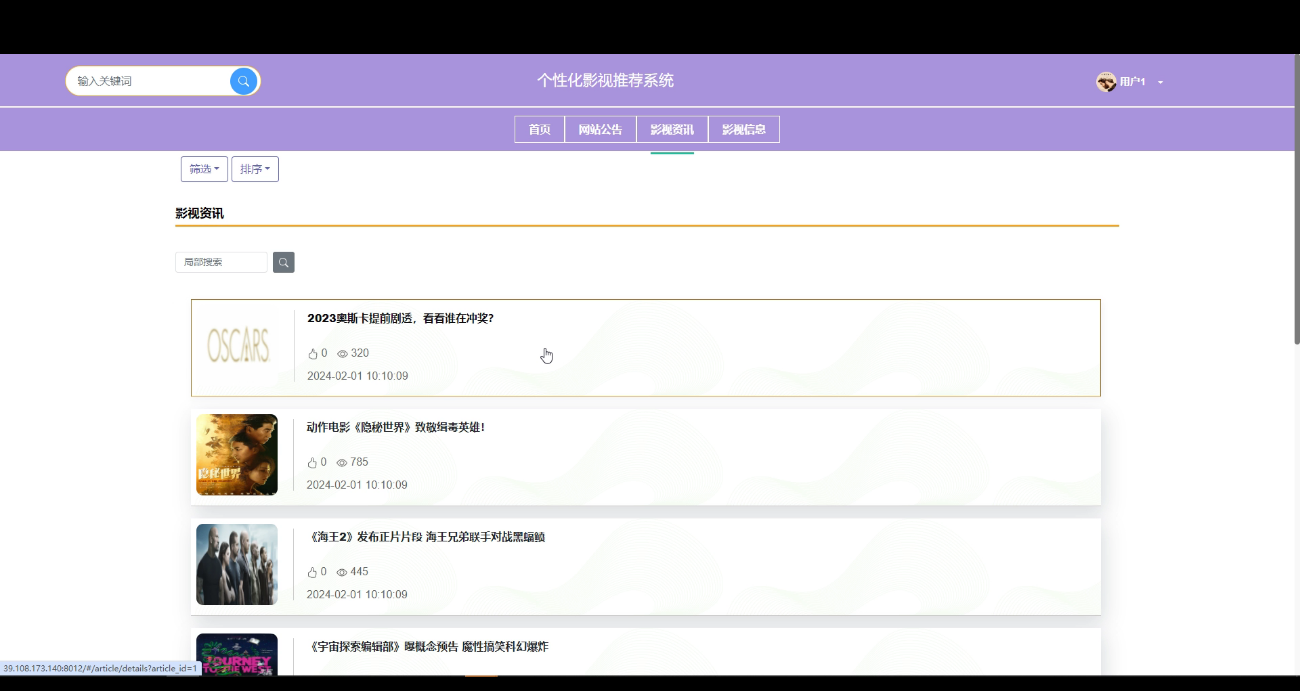Click the local search magnifier button
1300x691 pixels.
coord(283,262)
